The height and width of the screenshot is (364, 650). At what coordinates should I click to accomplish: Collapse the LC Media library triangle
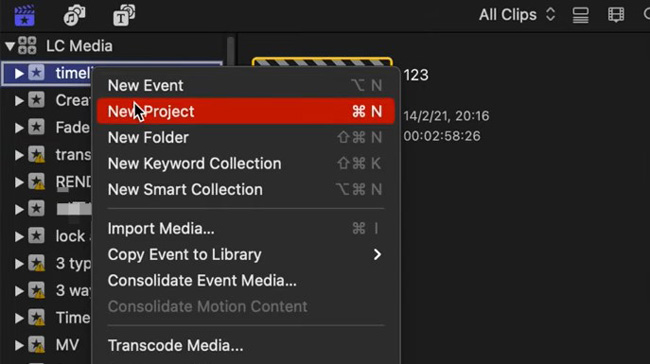coord(10,46)
